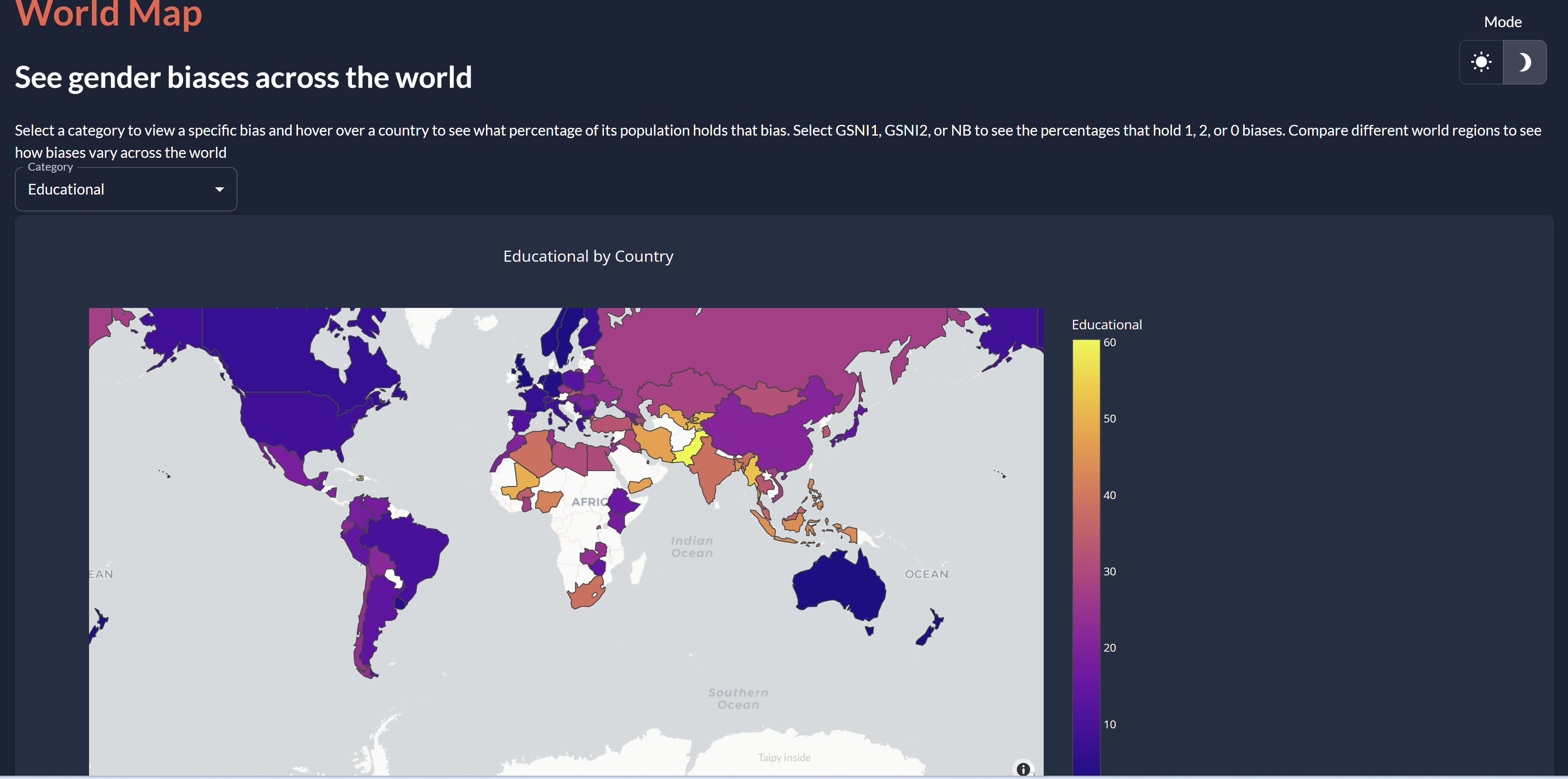Click the "Educational by Country" chart title
This screenshot has width=1568, height=779.
[588, 256]
